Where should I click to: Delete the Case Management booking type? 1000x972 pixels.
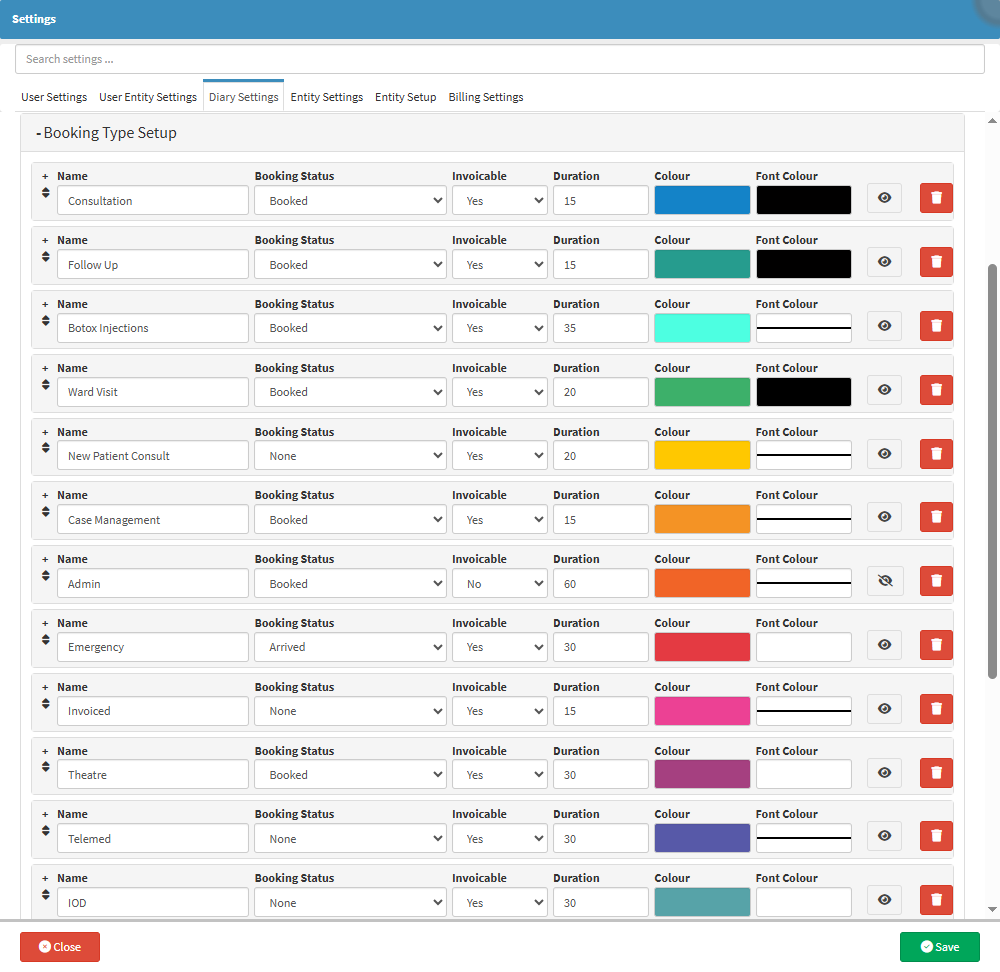tap(936, 517)
